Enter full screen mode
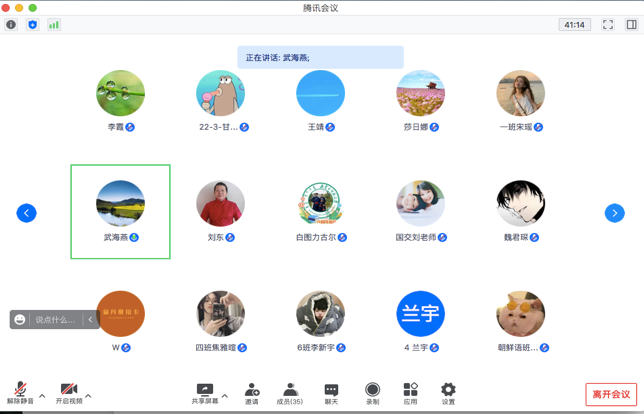This screenshot has width=644, height=414. [607, 25]
